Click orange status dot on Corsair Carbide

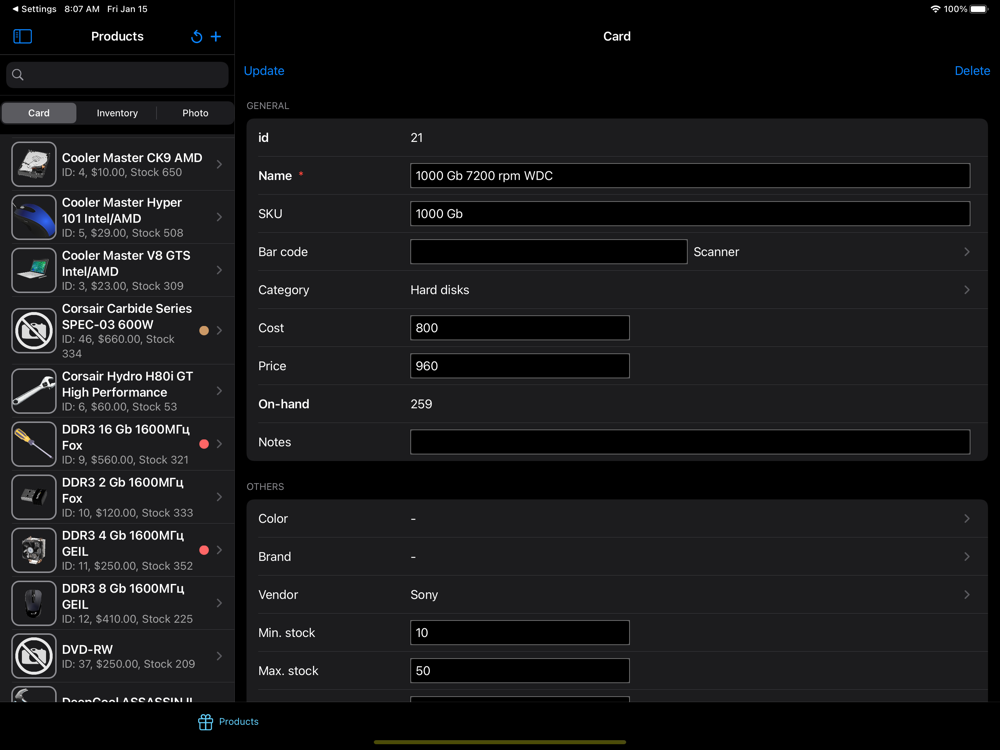coord(204,330)
